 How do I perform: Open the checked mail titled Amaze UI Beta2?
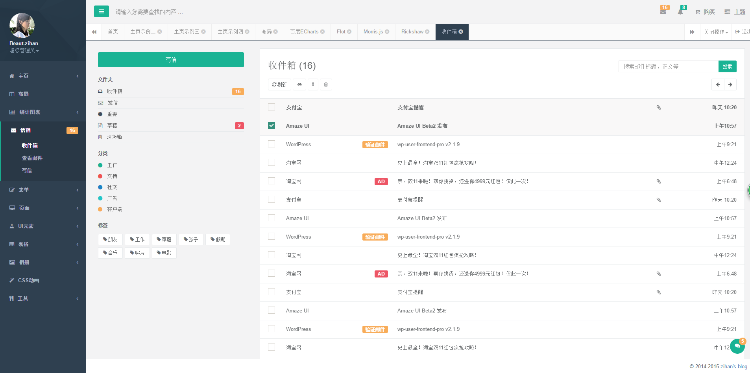point(422,126)
